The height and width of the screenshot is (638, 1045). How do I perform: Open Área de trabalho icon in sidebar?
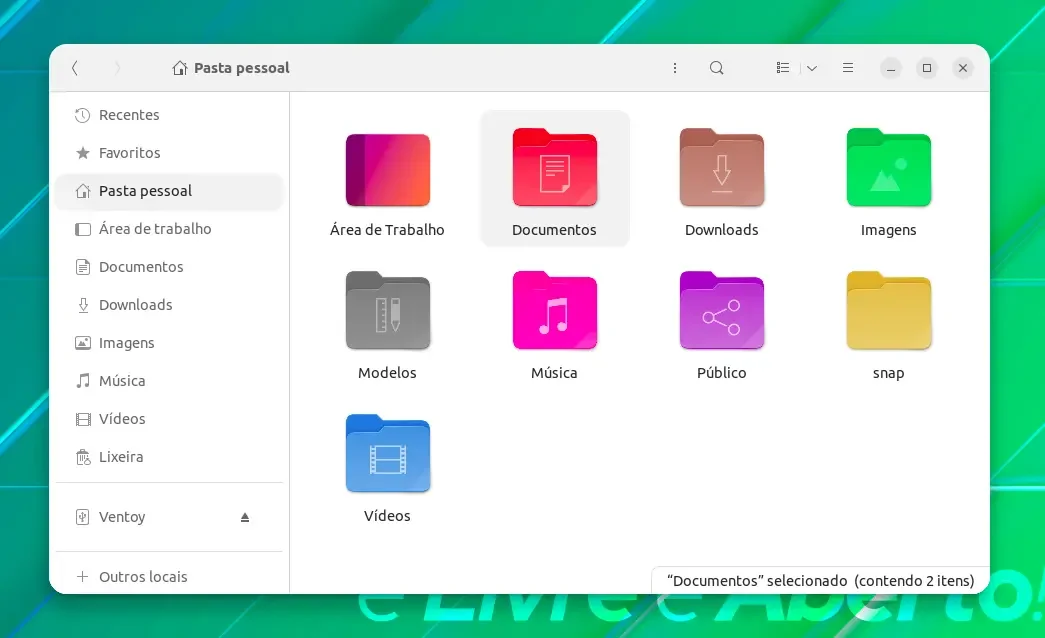click(x=83, y=229)
